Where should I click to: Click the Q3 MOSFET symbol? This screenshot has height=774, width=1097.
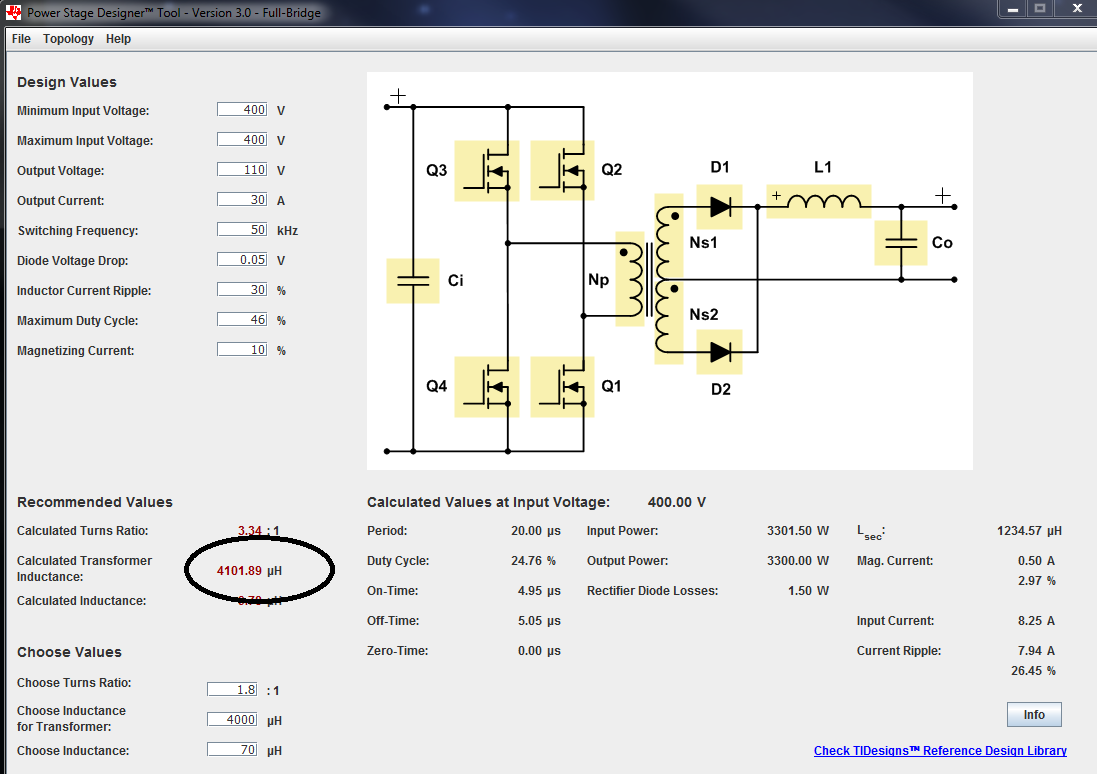pyautogui.click(x=487, y=171)
